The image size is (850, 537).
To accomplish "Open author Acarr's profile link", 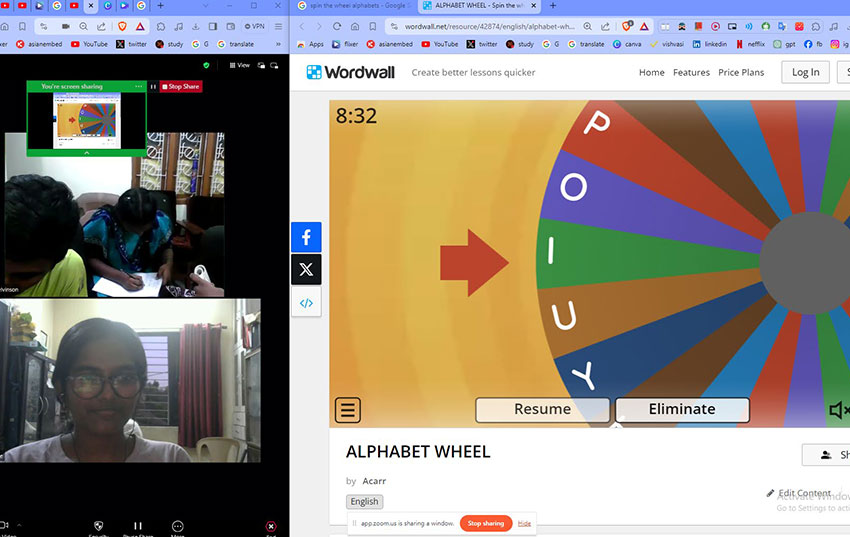I will [x=374, y=481].
